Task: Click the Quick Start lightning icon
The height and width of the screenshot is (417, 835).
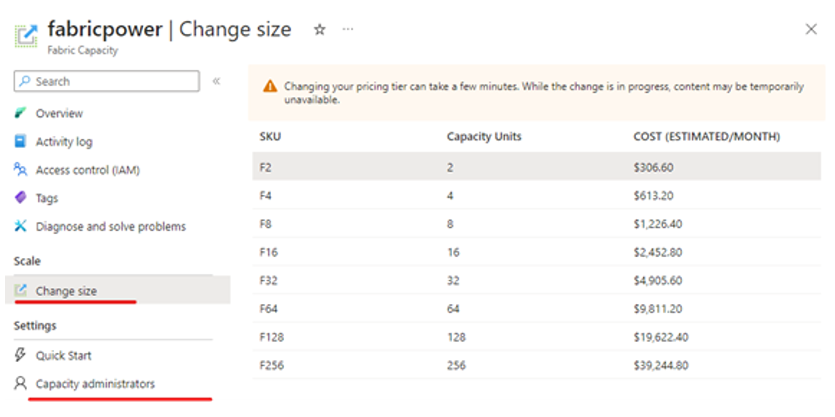Action: pyautogui.click(x=20, y=355)
